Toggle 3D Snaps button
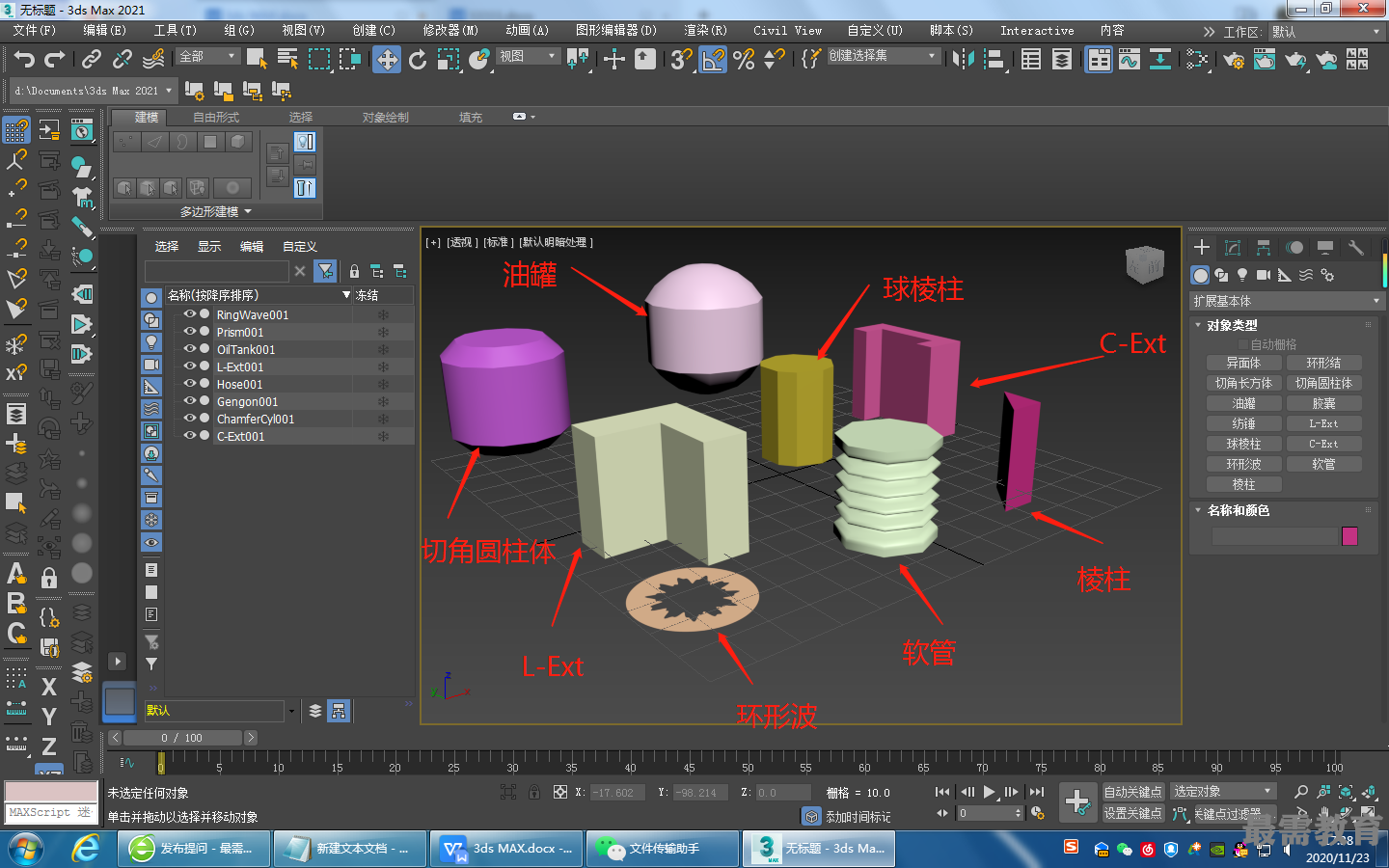This screenshot has height=868, width=1389. 681,60
